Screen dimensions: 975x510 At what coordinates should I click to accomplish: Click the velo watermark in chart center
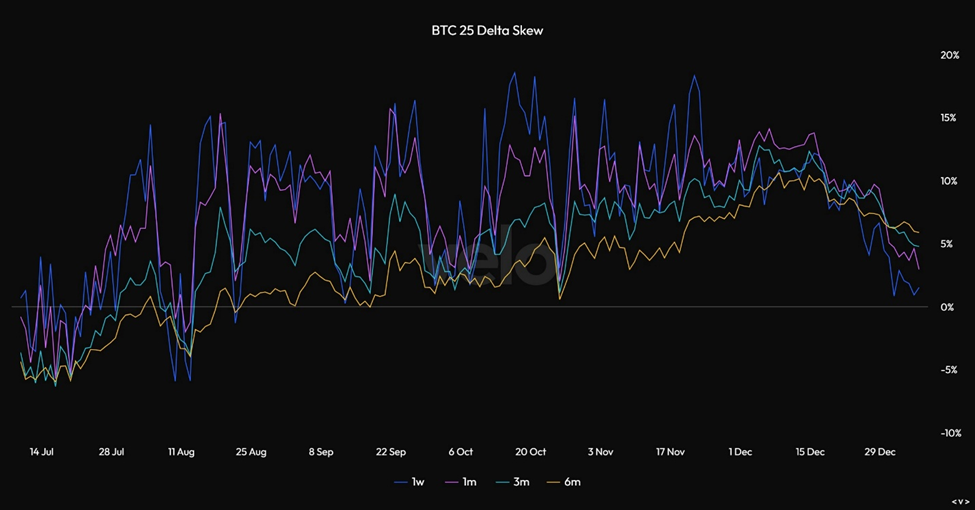(x=489, y=264)
